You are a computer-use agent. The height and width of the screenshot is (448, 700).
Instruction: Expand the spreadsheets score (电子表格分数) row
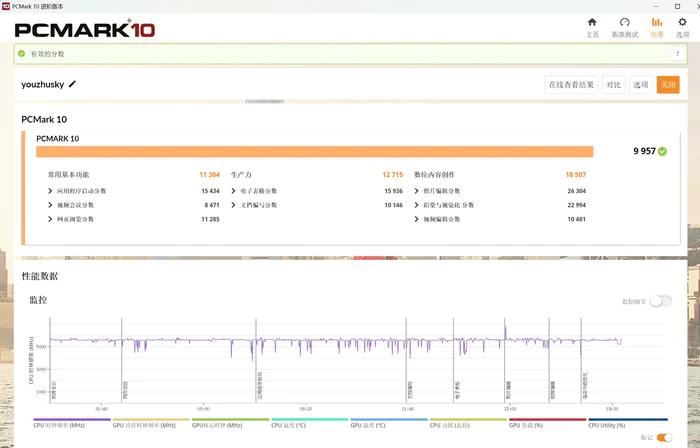(x=233, y=191)
